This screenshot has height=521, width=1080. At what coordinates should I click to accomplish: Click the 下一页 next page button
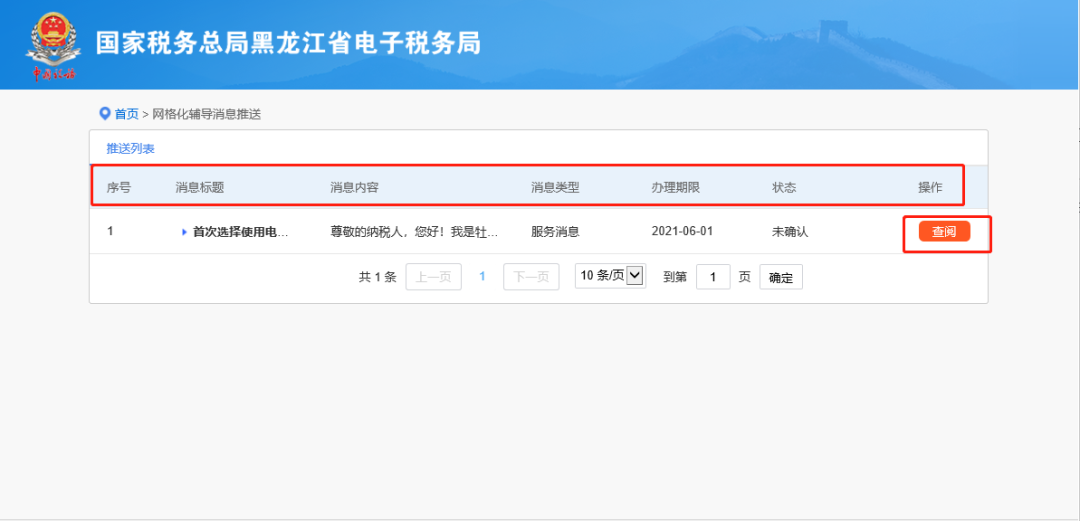pos(531,277)
